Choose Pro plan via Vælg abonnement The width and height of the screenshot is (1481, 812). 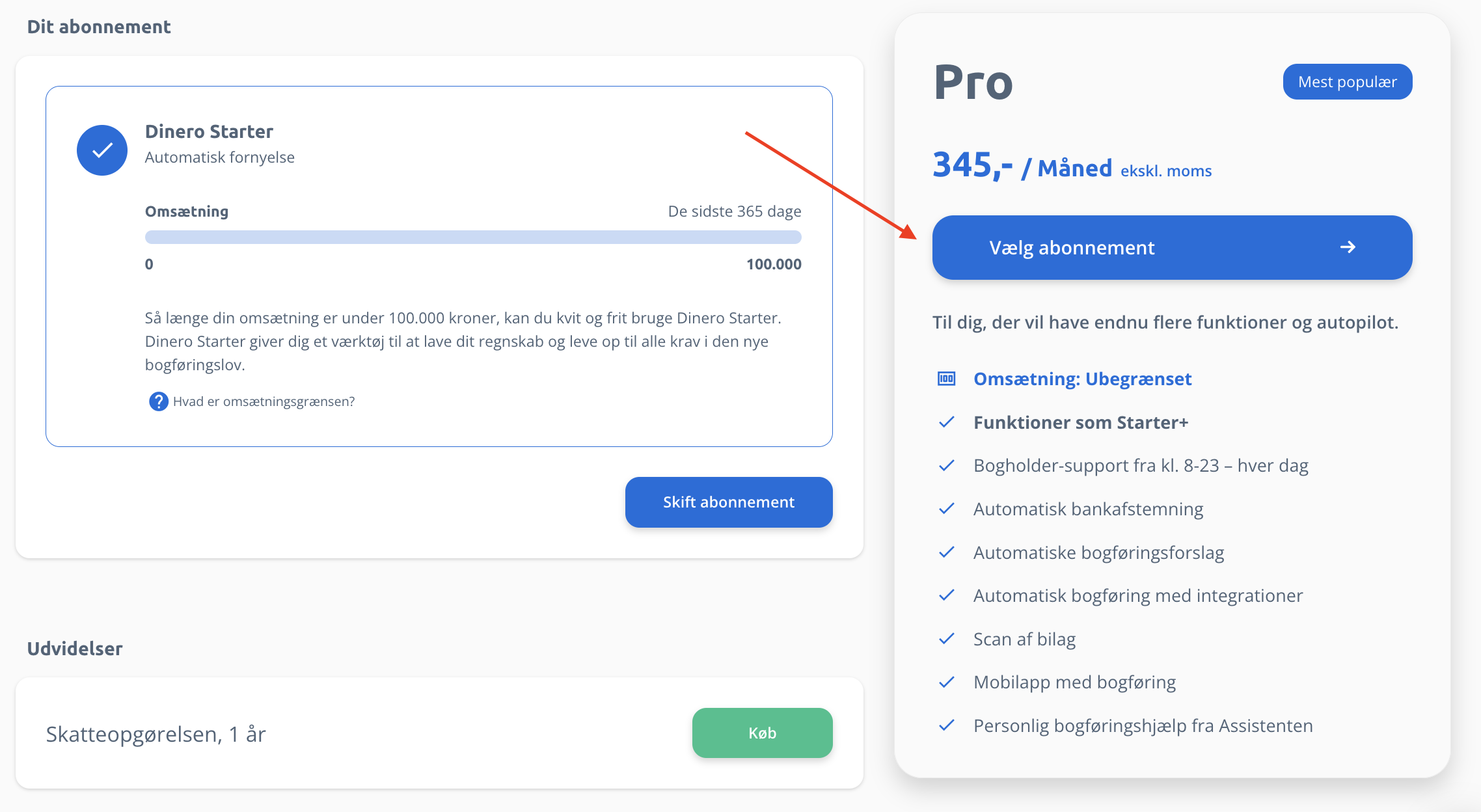point(1172,247)
